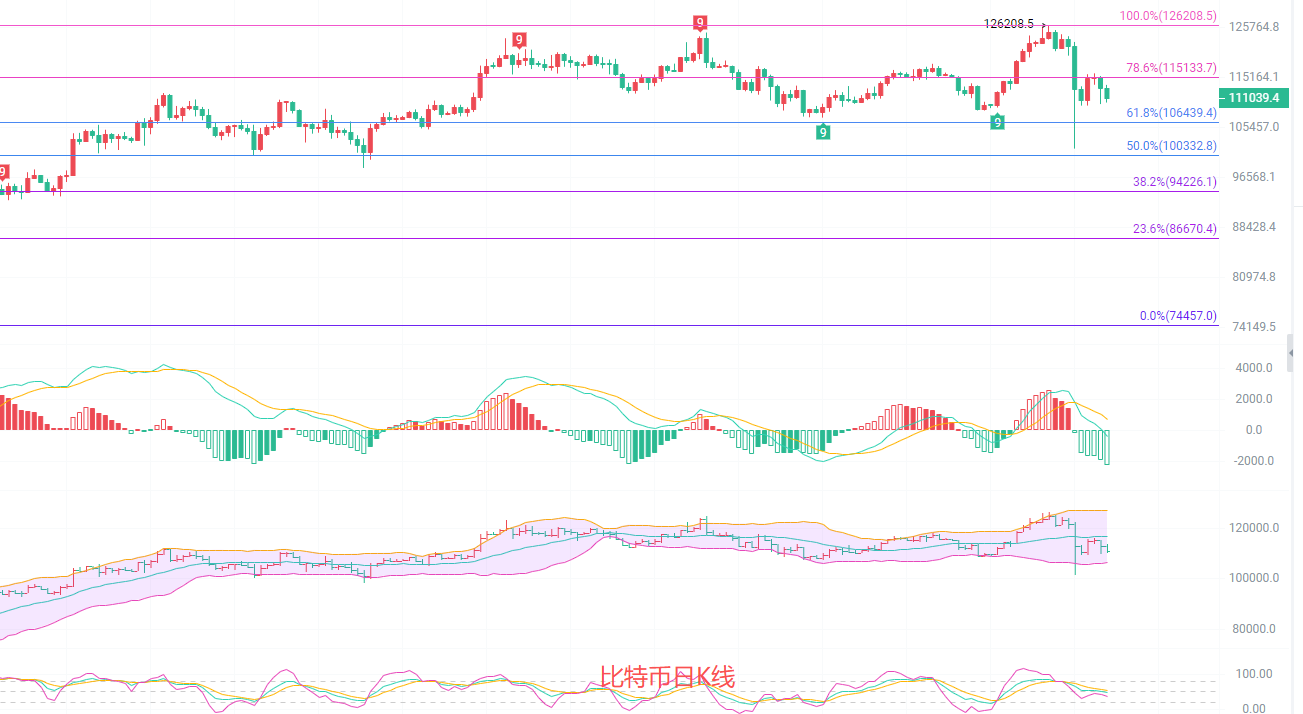Click Bollinger panel axis value 80000.0
The height and width of the screenshot is (714, 1303).
tap(1253, 629)
